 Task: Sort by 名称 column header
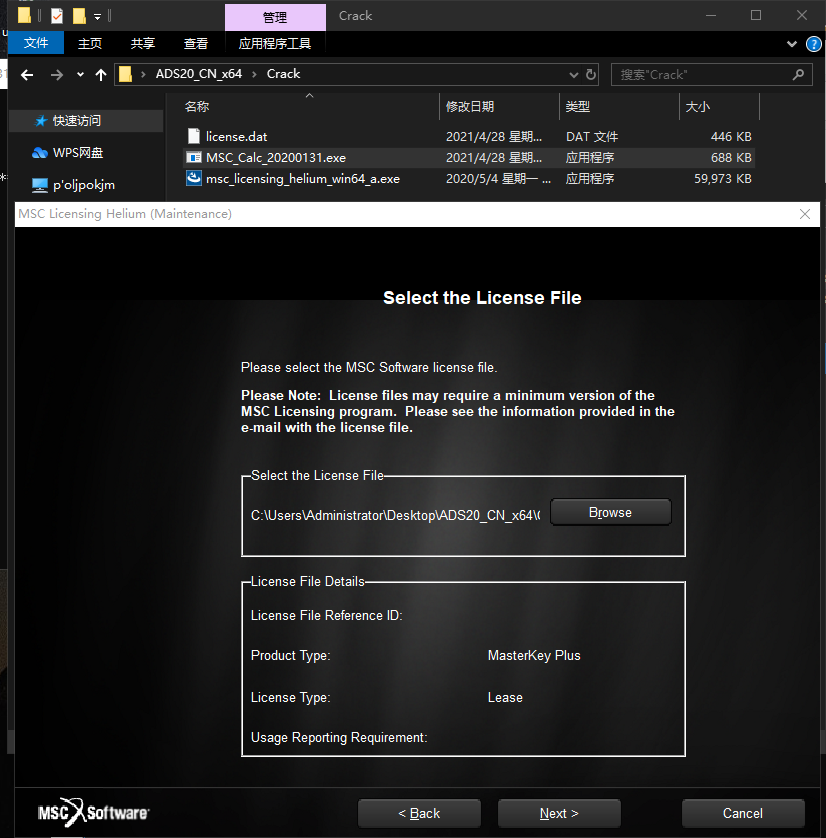click(197, 106)
